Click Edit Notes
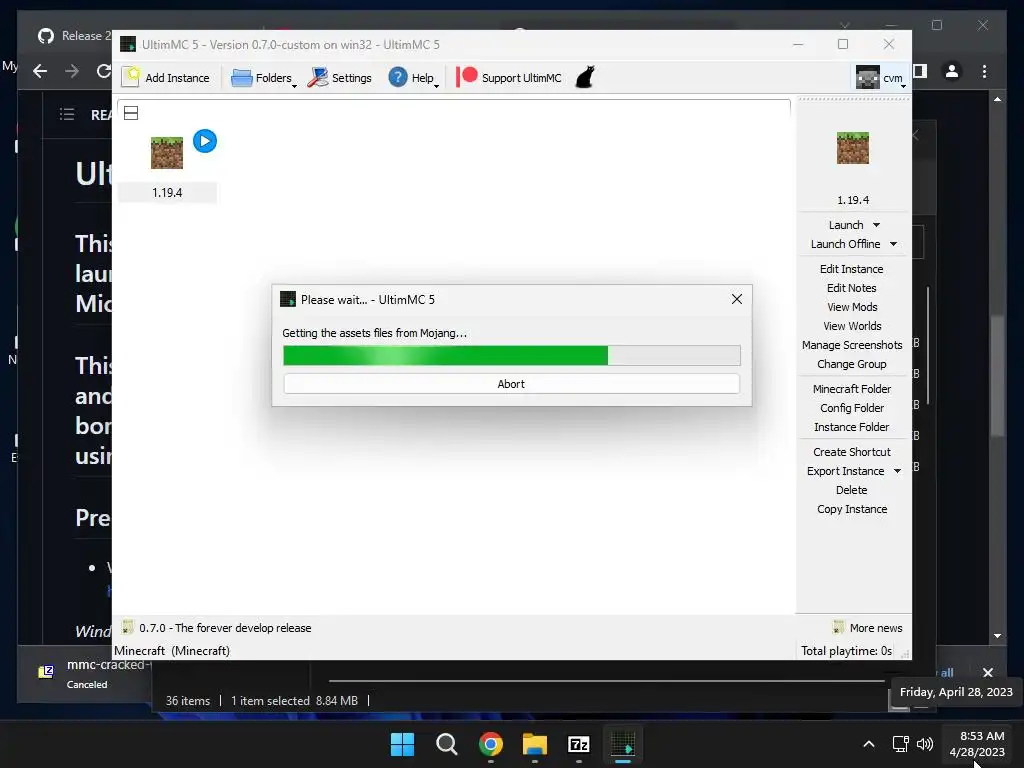 point(852,288)
